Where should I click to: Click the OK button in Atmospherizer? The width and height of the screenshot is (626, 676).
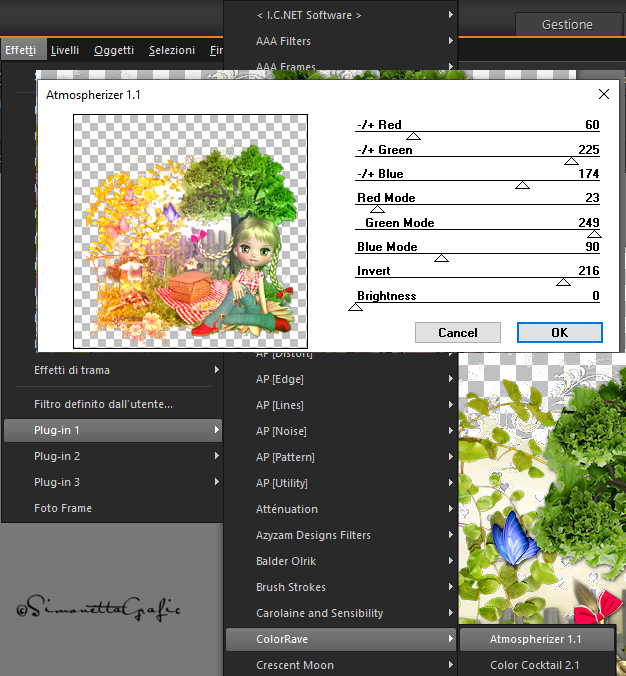click(560, 332)
